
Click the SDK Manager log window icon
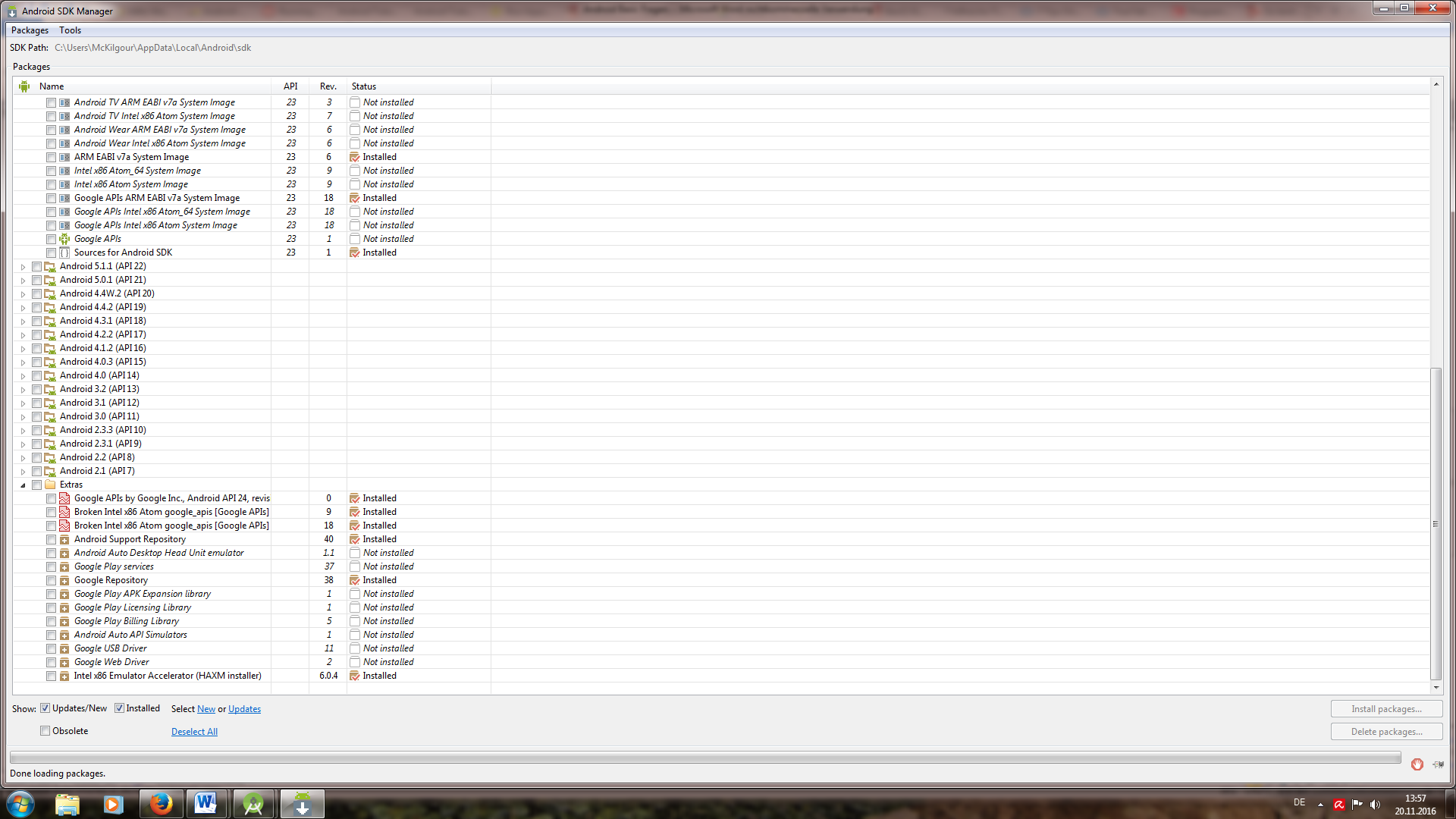click(1439, 764)
